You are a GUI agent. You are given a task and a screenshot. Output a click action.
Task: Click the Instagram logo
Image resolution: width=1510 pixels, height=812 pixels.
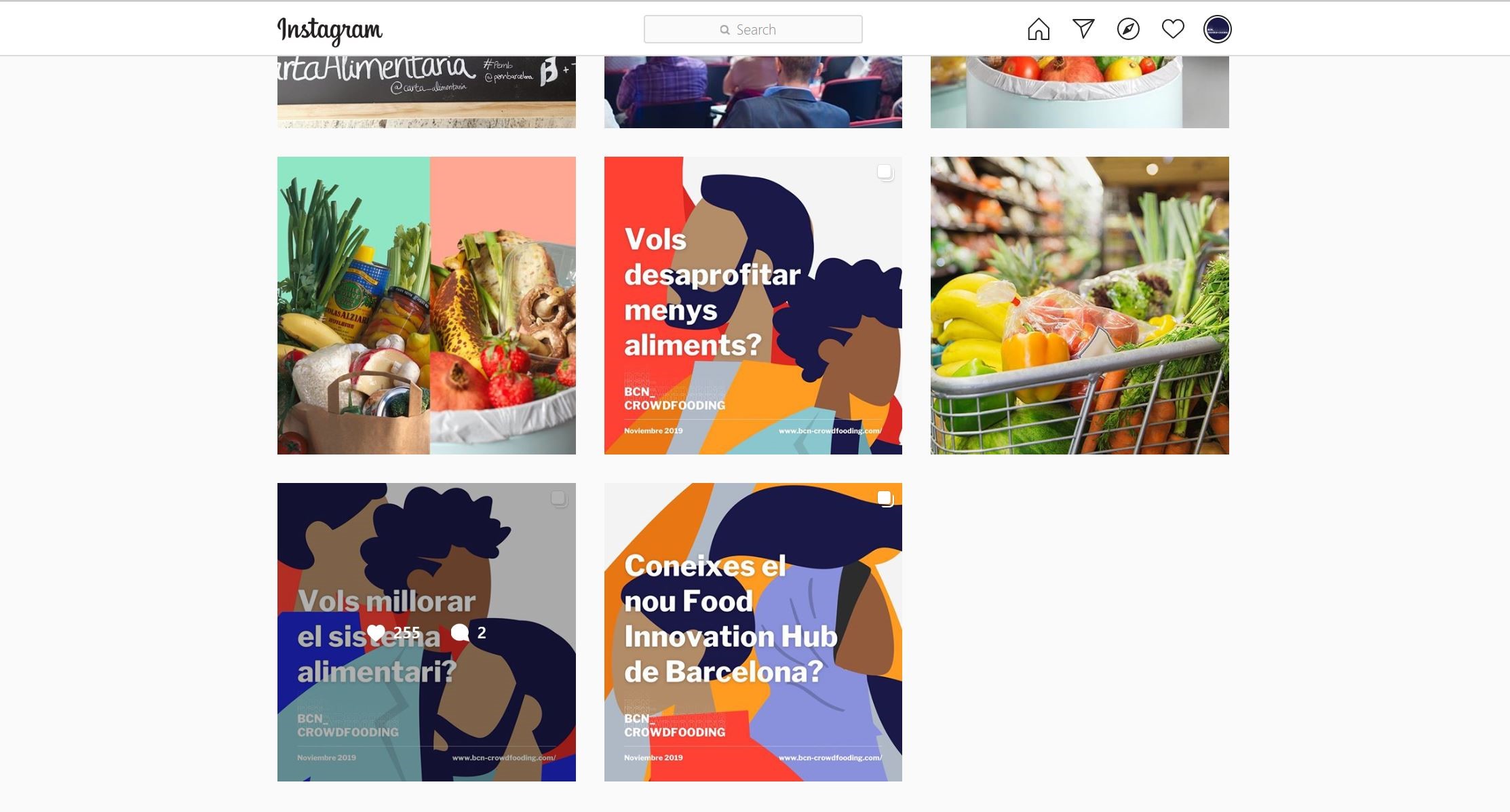[x=330, y=31]
